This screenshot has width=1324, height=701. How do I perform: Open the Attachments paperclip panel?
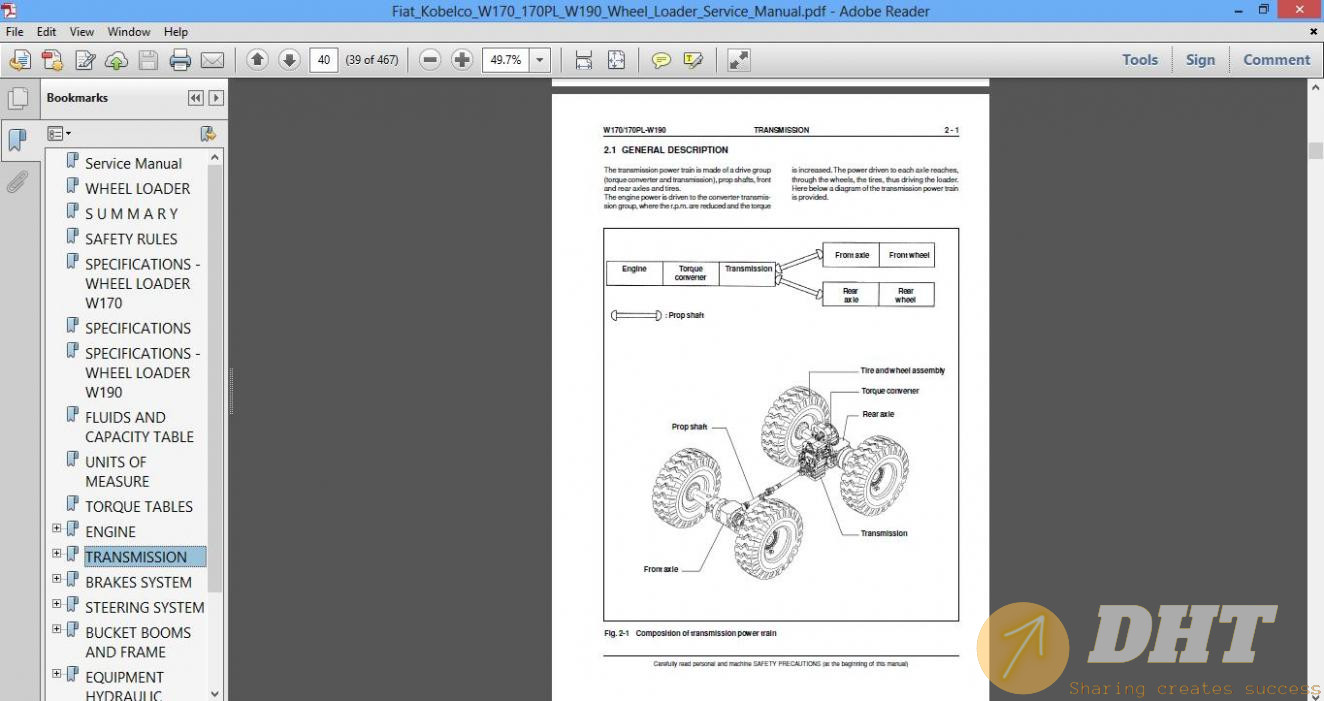click(x=17, y=181)
